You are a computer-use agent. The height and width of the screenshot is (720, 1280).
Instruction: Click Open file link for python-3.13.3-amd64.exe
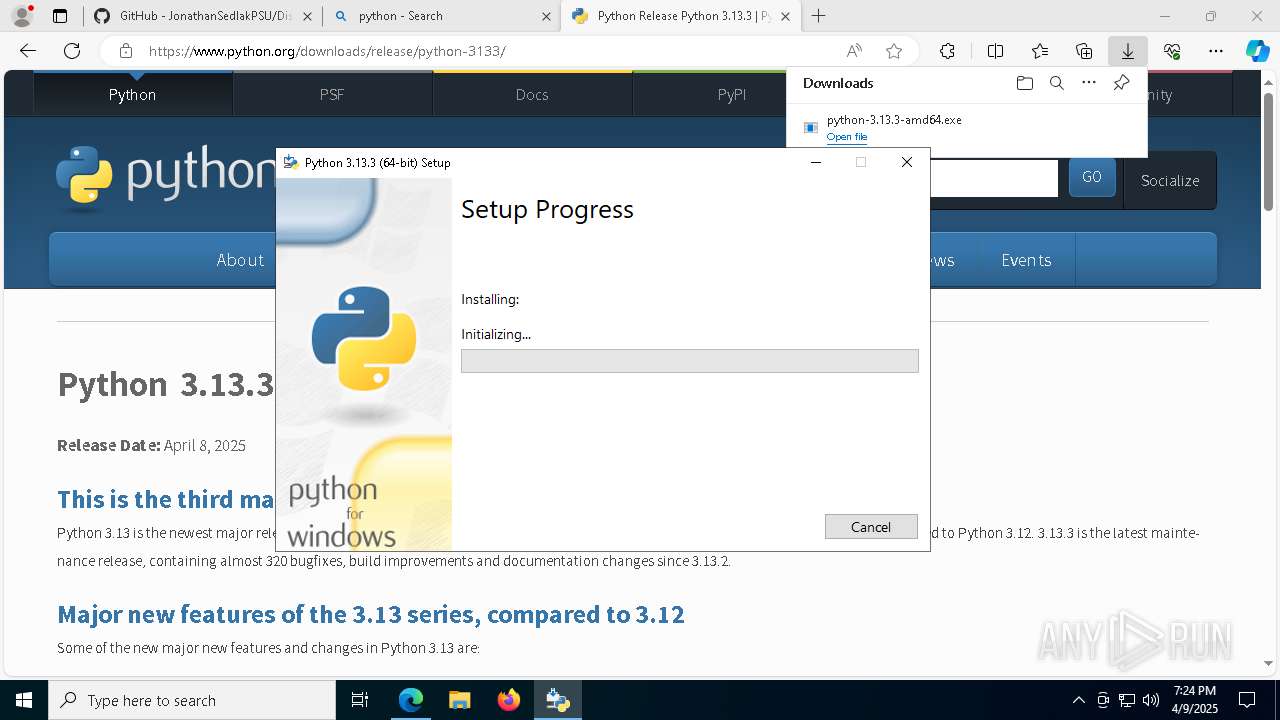coord(847,137)
